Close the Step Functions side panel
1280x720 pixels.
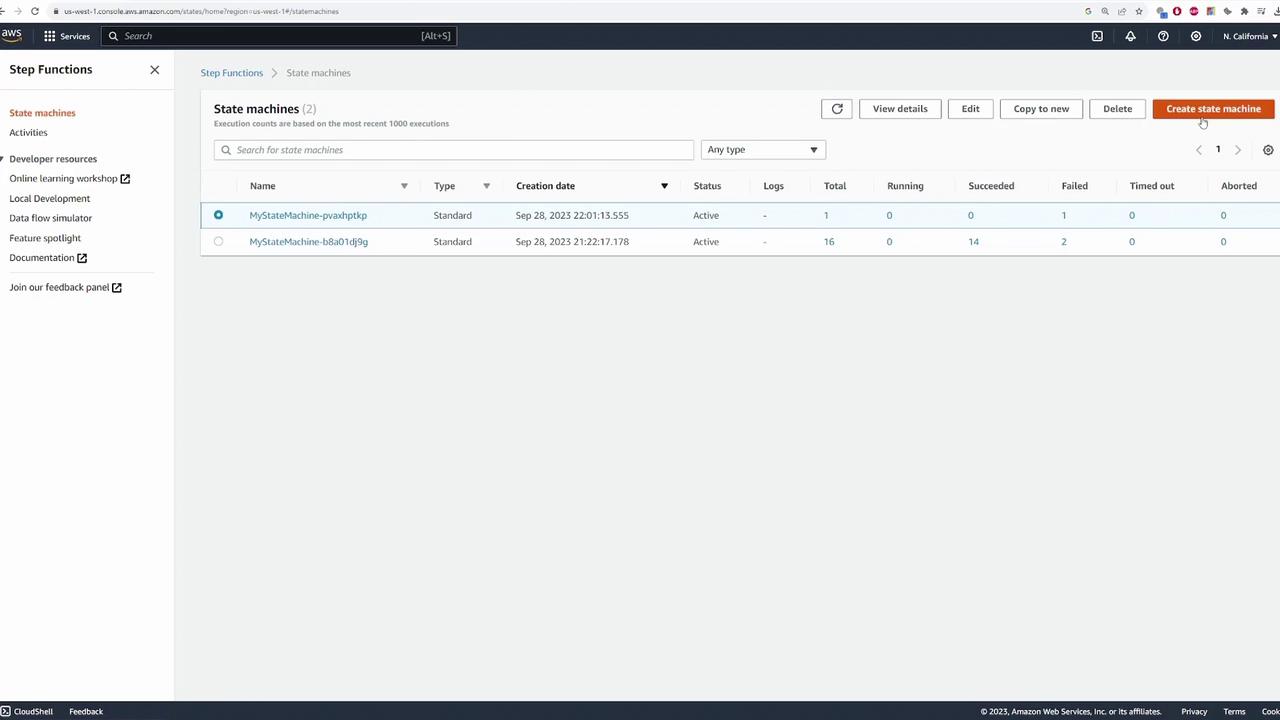[x=154, y=70]
